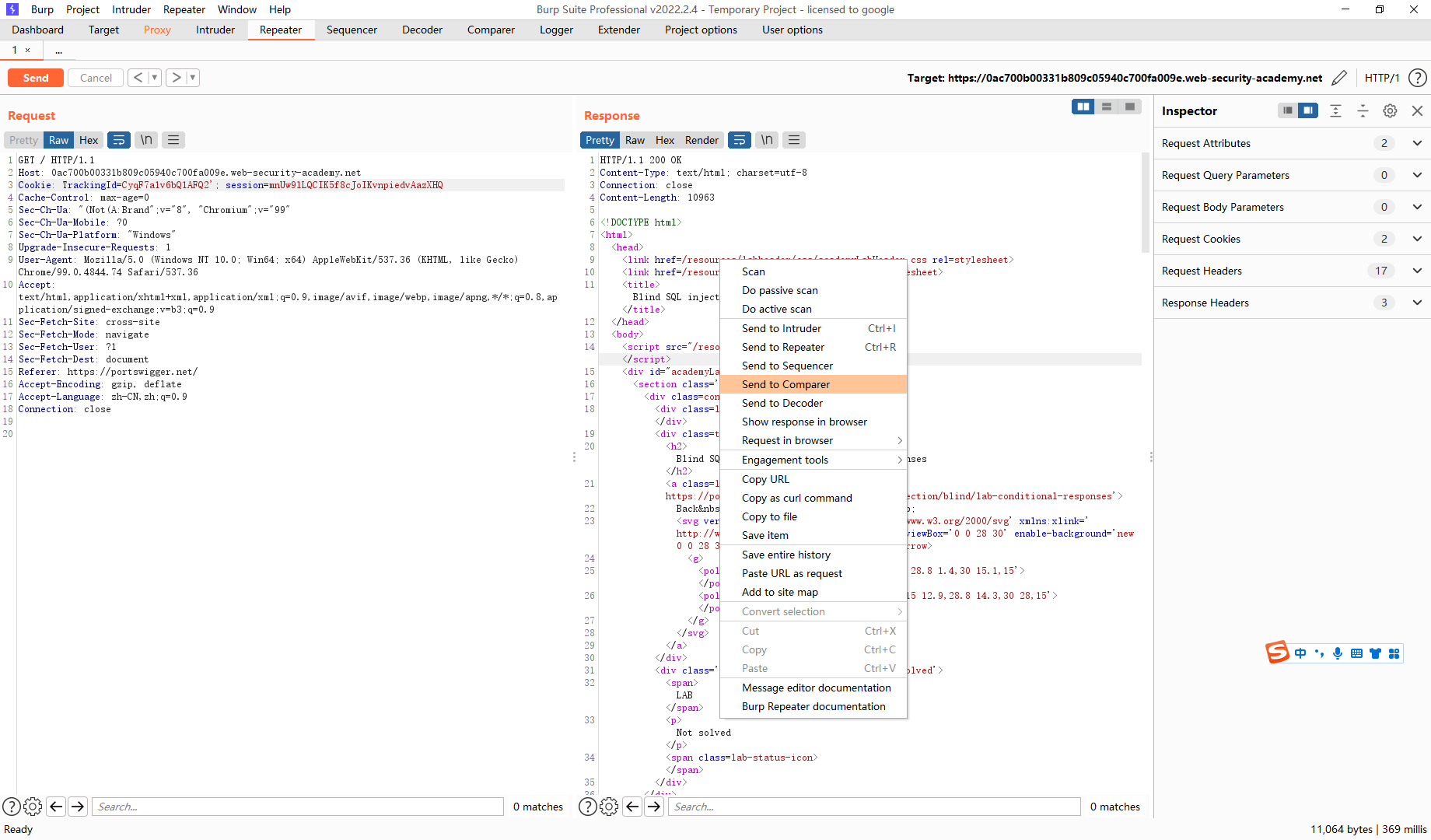Viewport: 1431px width, 840px height.
Task: Switch to top-bottom layout view
Action: (x=1107, y=107)
